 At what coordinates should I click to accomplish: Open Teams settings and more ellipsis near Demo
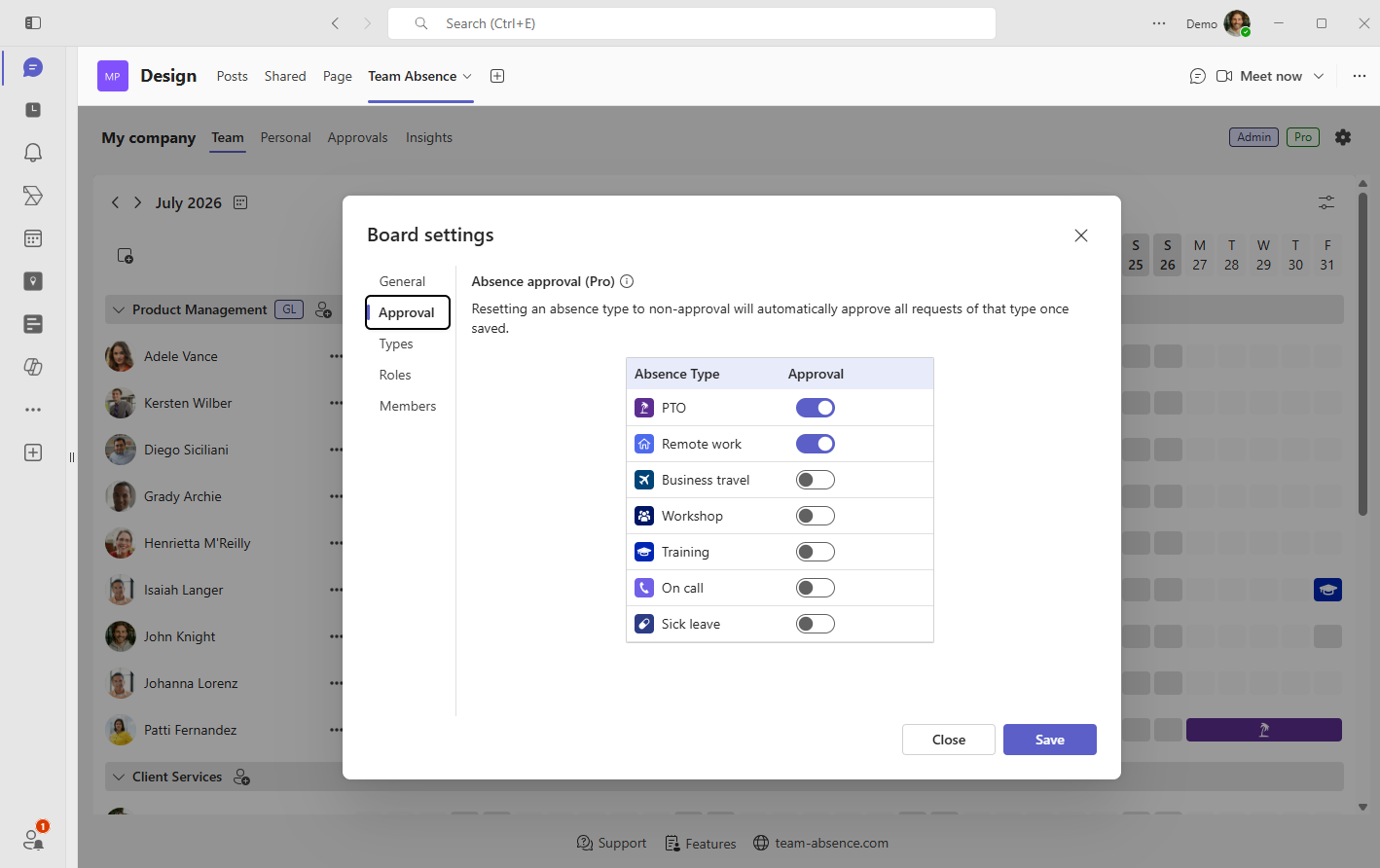[1159, 23]
